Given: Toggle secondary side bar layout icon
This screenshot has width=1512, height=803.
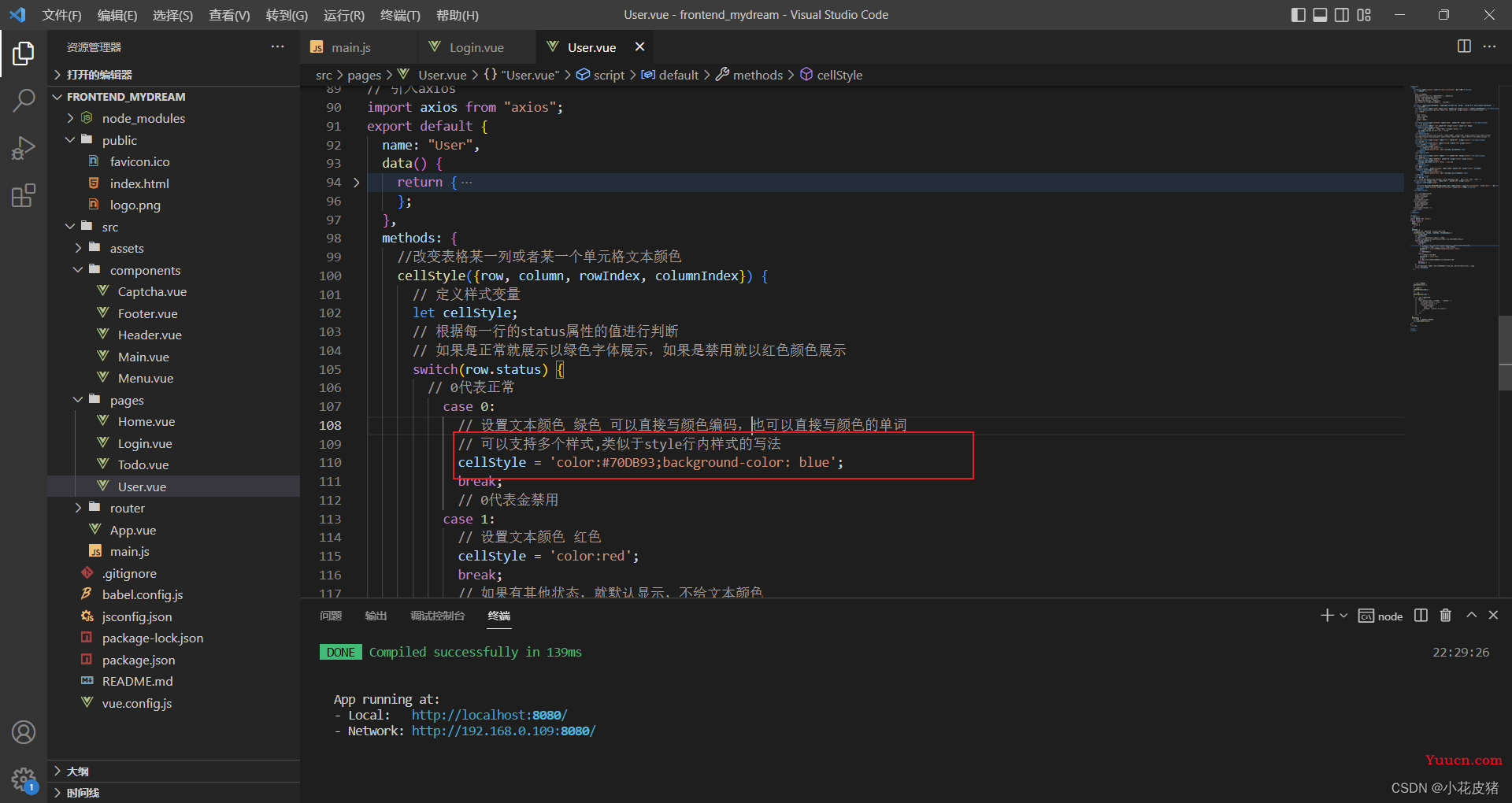Looking at the screenshot, I should (x=1342, y=15).
